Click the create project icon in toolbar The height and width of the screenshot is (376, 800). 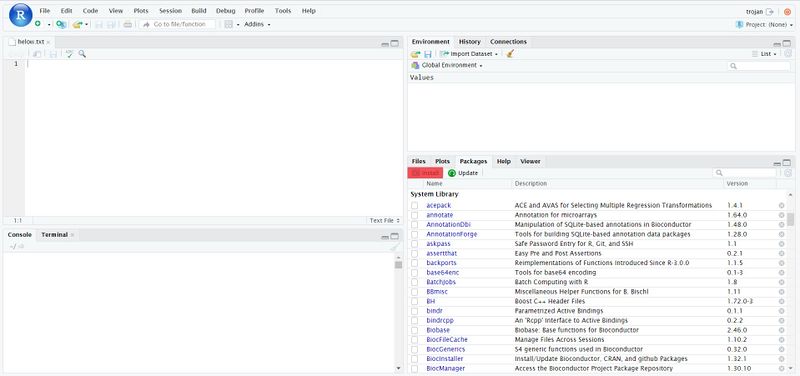61,24
